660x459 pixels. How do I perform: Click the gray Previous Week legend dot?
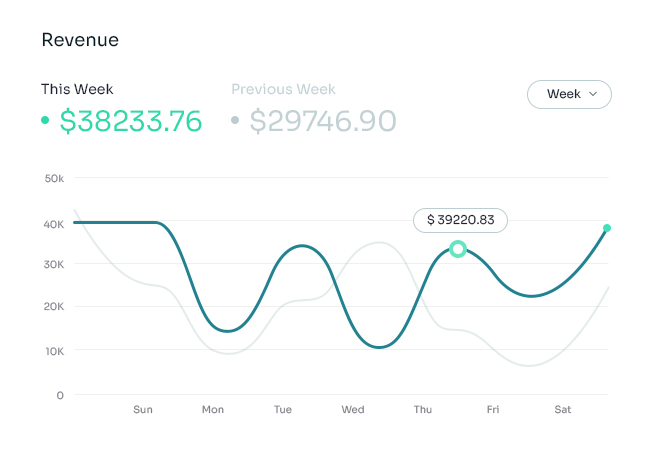(235, 121)
